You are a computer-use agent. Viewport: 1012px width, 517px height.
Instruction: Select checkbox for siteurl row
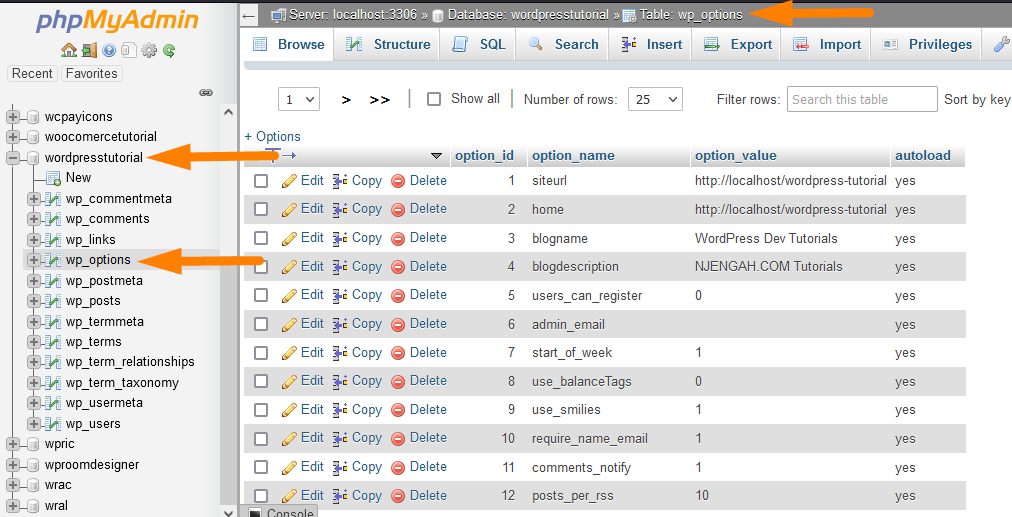coord(261,181)
